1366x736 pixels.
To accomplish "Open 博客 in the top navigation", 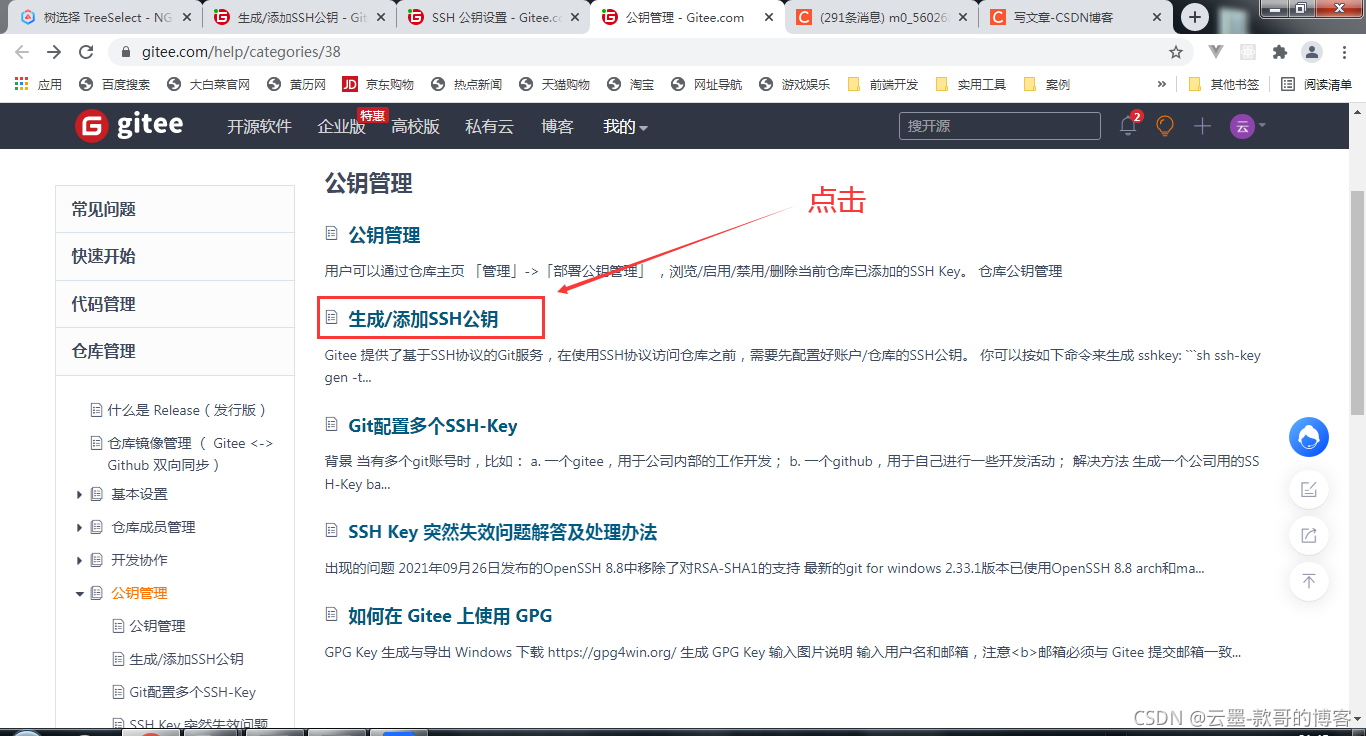I will 557,127.
